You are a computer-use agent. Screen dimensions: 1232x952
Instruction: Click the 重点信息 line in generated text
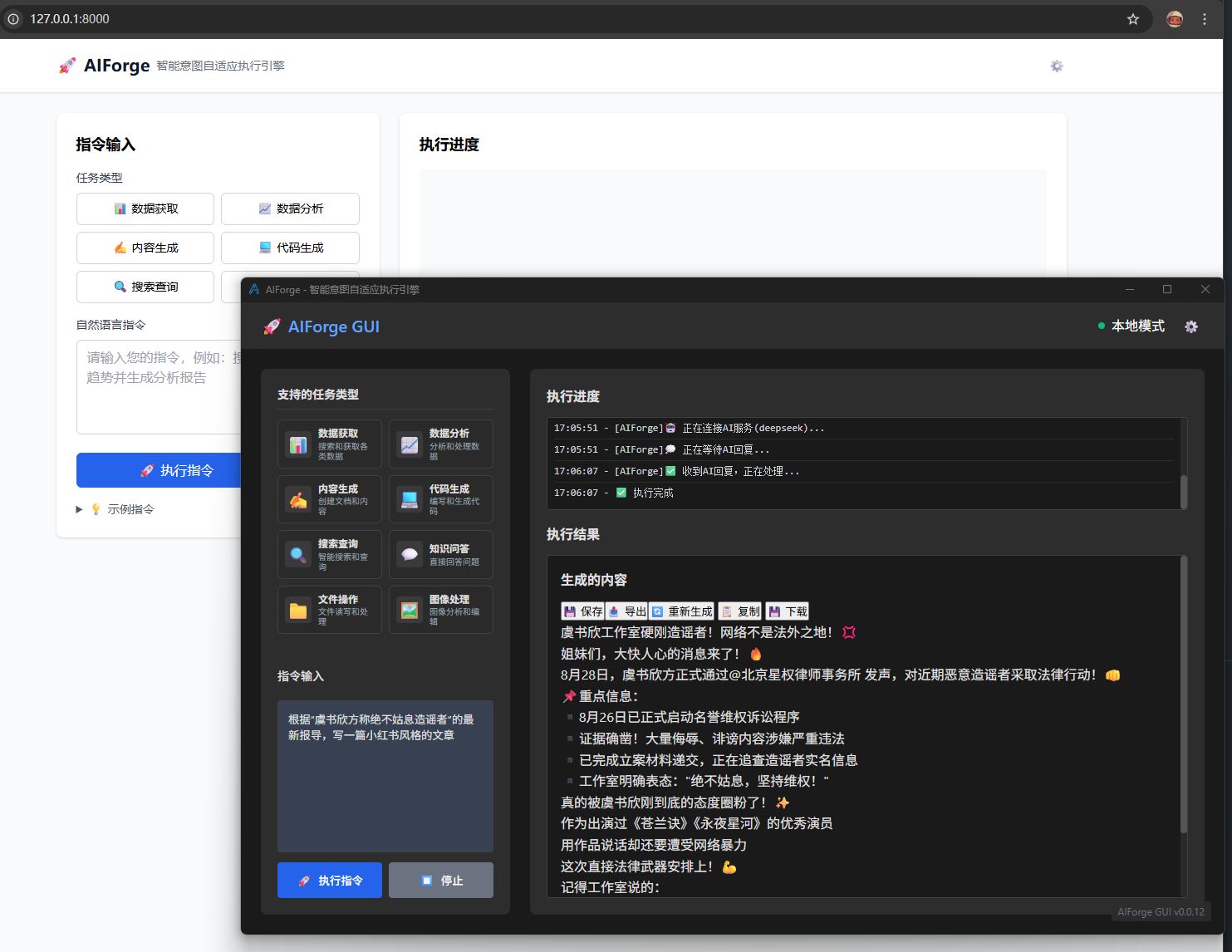(601, 696)
